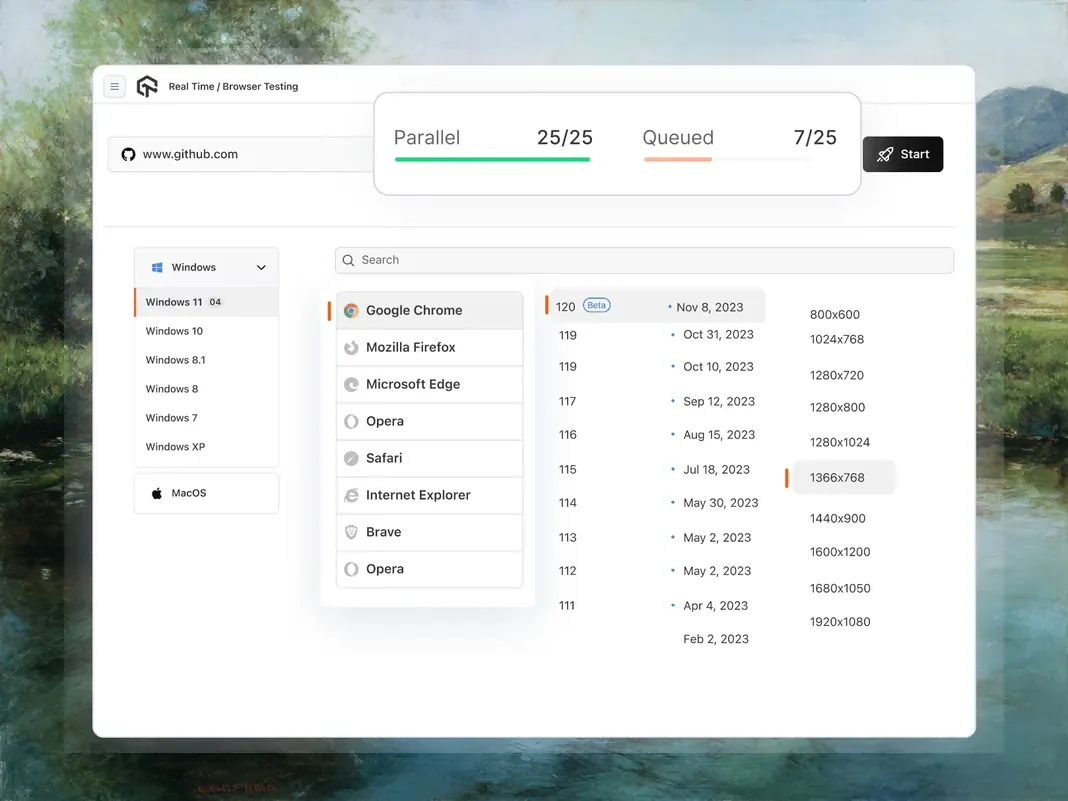Screen dimensions: 1068x801
Task: Click the Microsoft Edge icon
Action: click(x=351, y=384)
